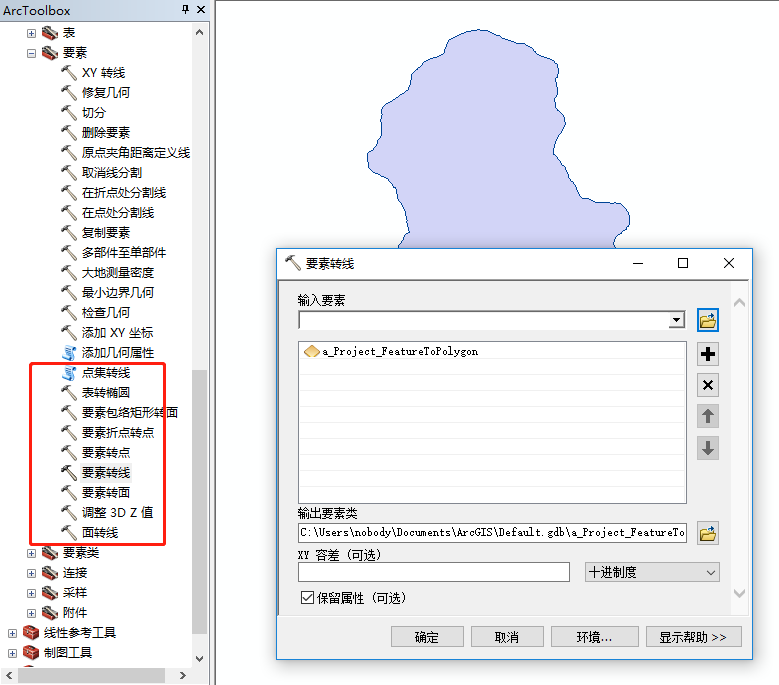Open the 调整 3D Z 值 tool
Screen dimensions: 779x685
point(117,512)
